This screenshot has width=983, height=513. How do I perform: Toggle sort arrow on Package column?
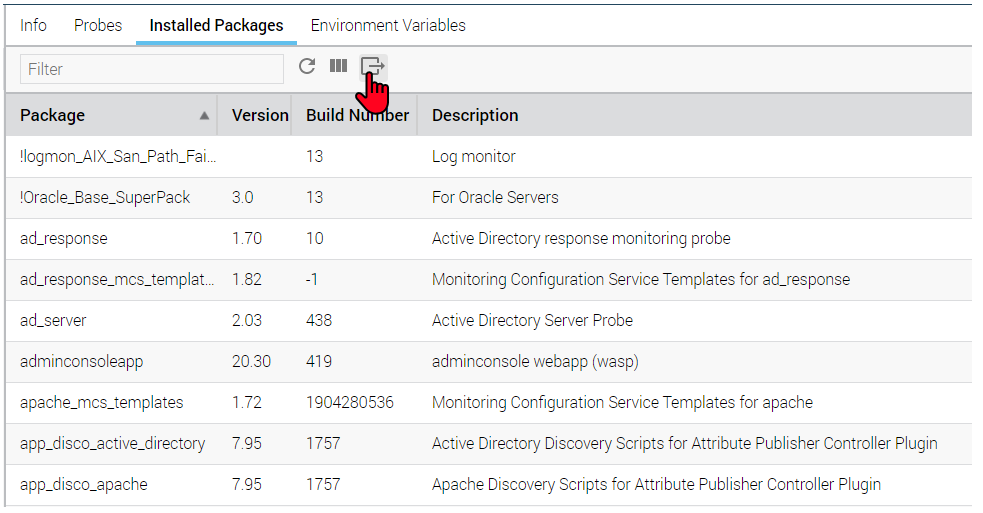tap(204, 116)
